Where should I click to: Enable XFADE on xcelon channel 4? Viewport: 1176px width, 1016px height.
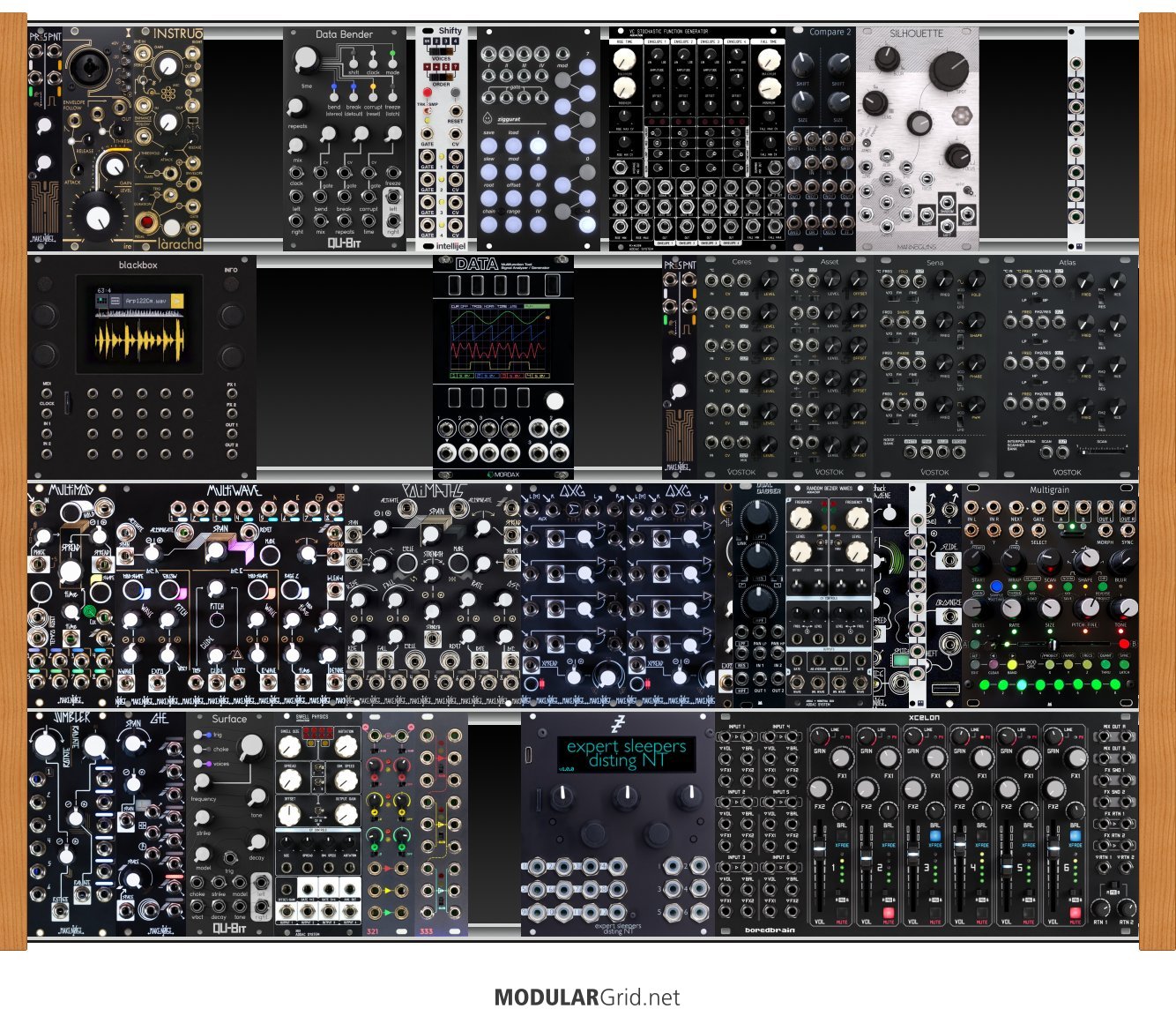[982, 835]
